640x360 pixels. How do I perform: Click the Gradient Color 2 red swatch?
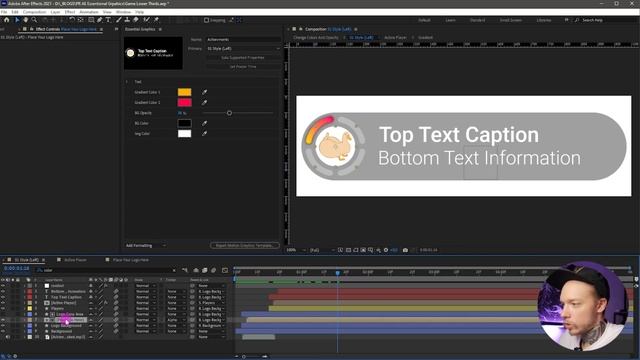[x=184, y=102]
